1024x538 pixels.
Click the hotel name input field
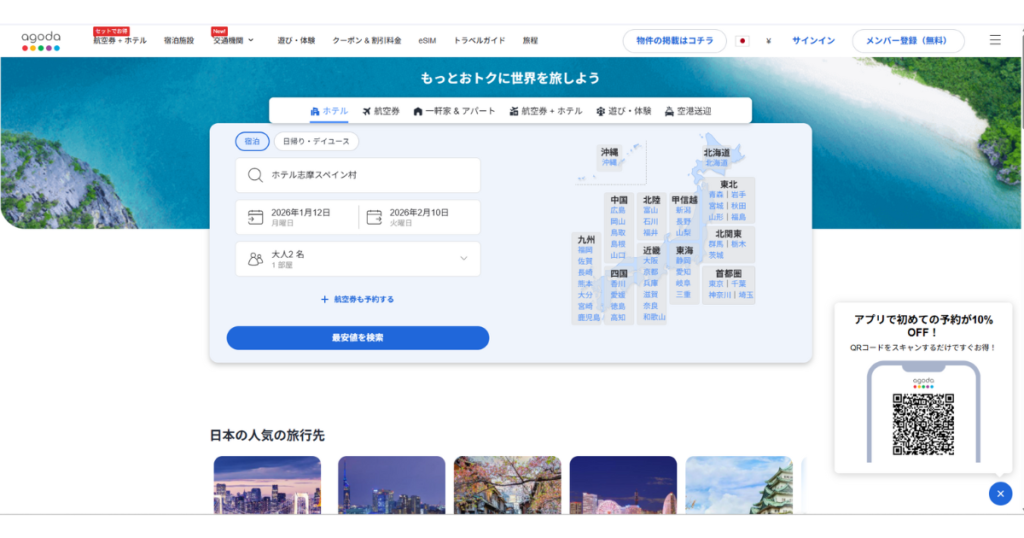(x=370, y=175)
